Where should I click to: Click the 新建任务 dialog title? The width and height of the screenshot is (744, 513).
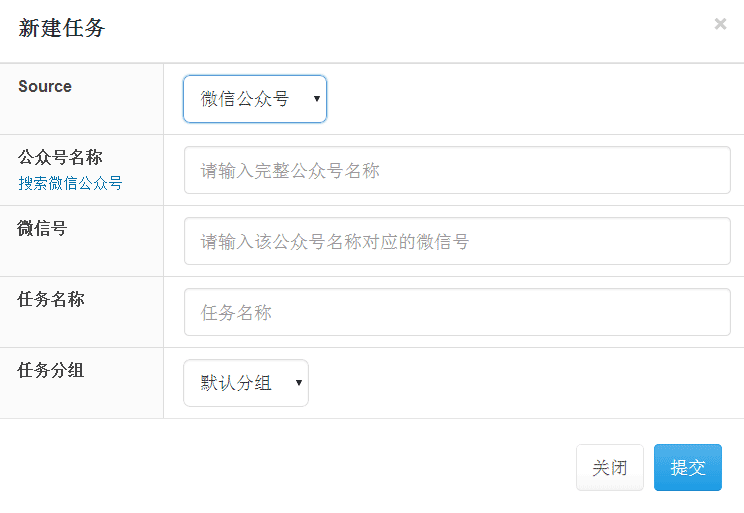62,28
